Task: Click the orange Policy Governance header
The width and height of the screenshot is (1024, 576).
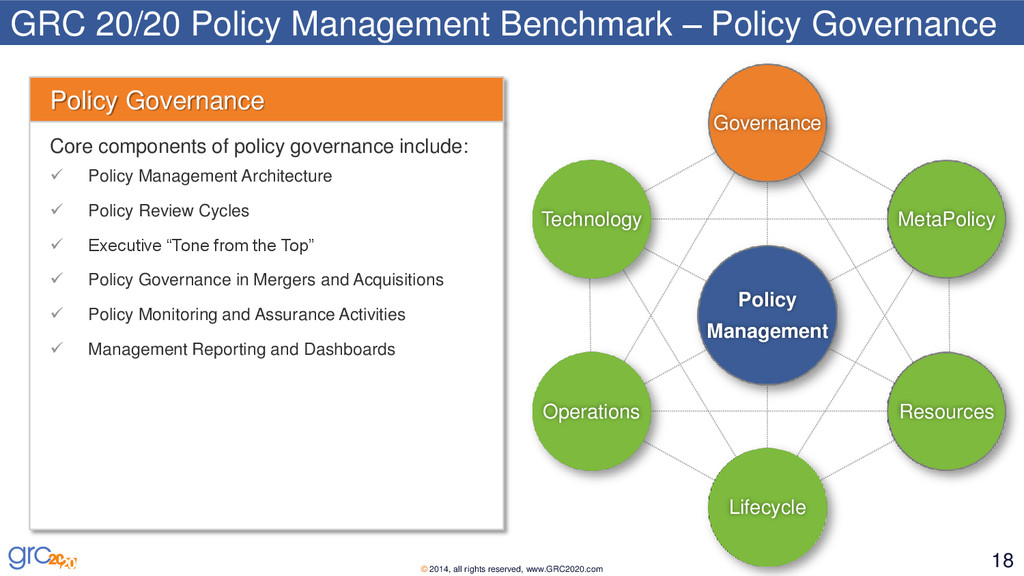Action: coord(266,100)
